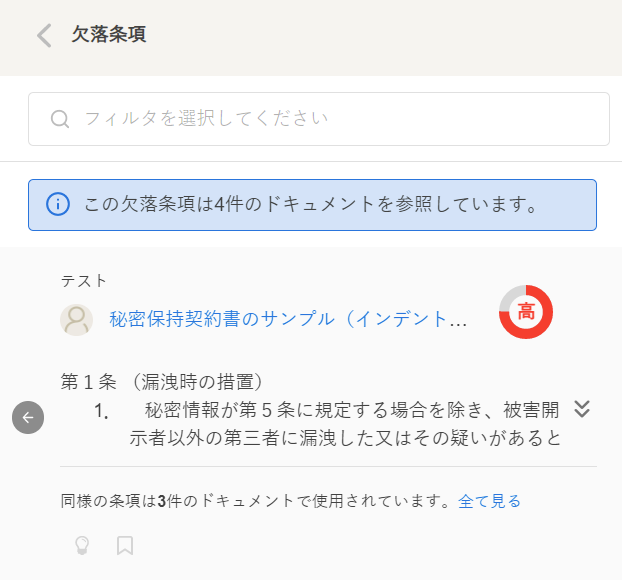Select the 第１条（漏洩時の措置）heading
The image size is (622, 580).
[x=162, y=381]
